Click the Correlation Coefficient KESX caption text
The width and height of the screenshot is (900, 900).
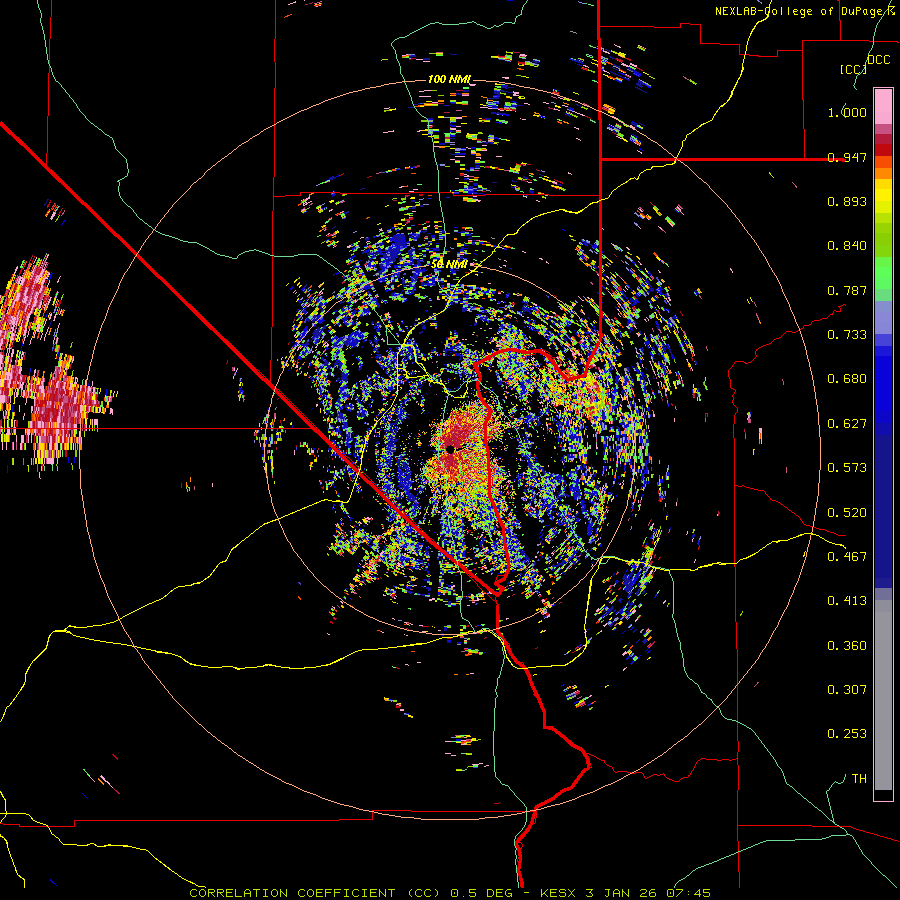click(x=450, y=893)
